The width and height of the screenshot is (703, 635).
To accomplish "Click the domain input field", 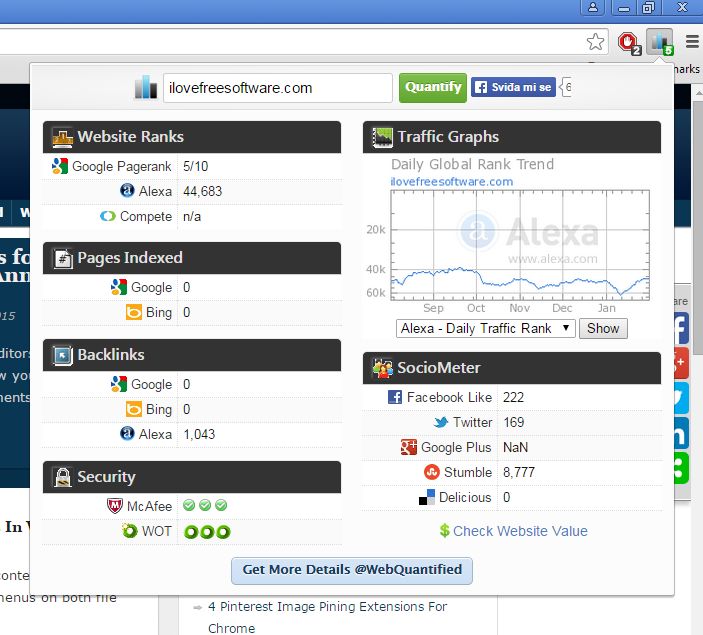I will pos(278,88).
